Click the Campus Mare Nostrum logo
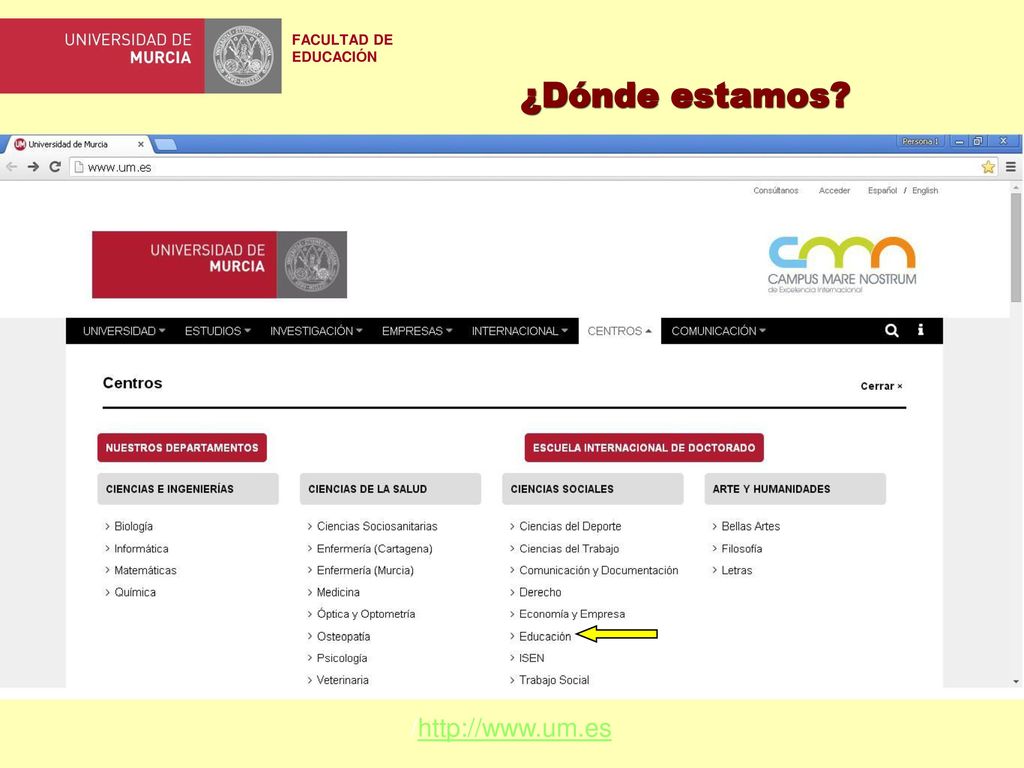The image size is (1024, 768). click(x=842, y=264)
